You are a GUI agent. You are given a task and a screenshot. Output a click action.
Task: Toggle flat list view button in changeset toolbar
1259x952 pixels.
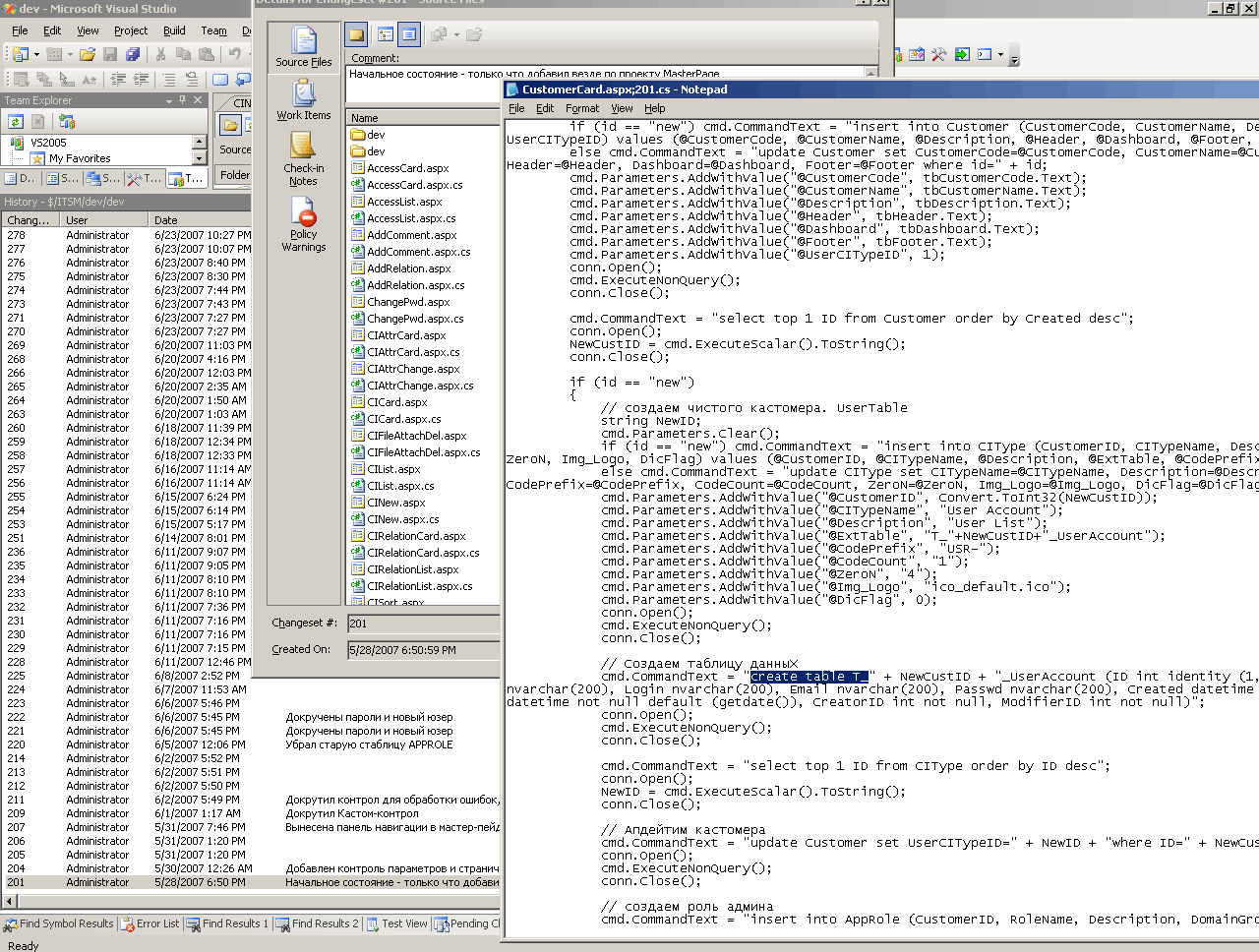(386, 35)
